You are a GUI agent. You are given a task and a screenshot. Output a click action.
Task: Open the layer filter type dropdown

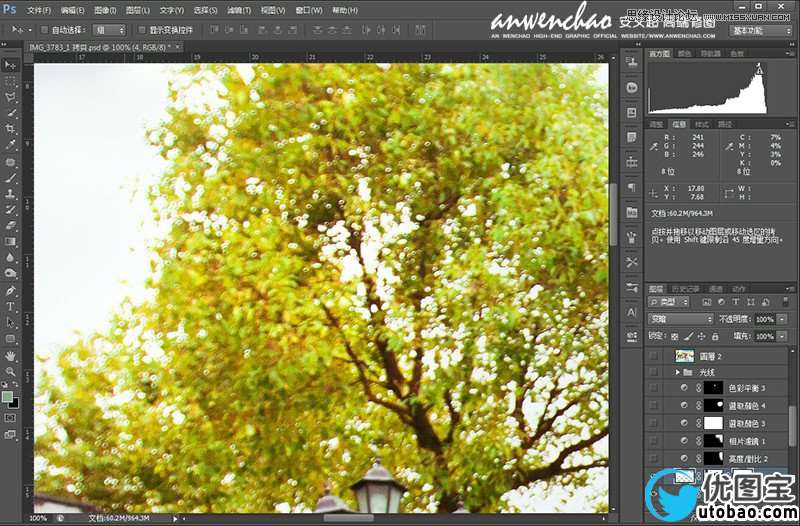[669, 302]
